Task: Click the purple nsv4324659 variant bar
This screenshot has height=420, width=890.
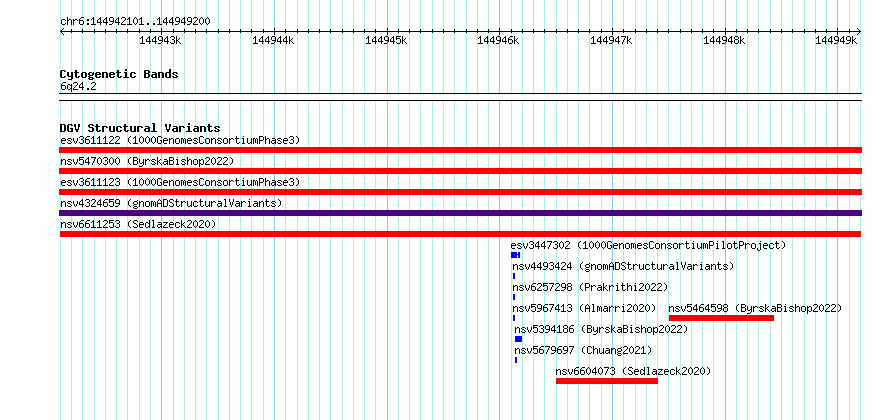Action: [460, 213]
